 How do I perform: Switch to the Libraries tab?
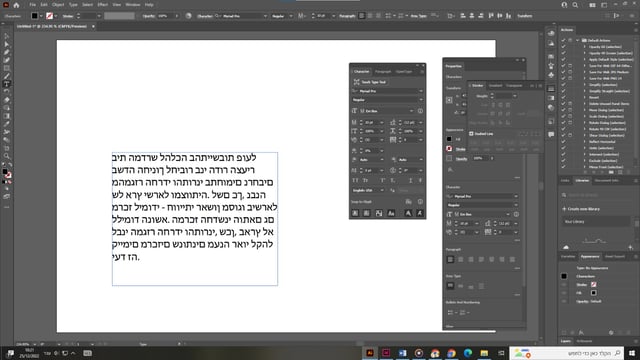pos(582,180)
